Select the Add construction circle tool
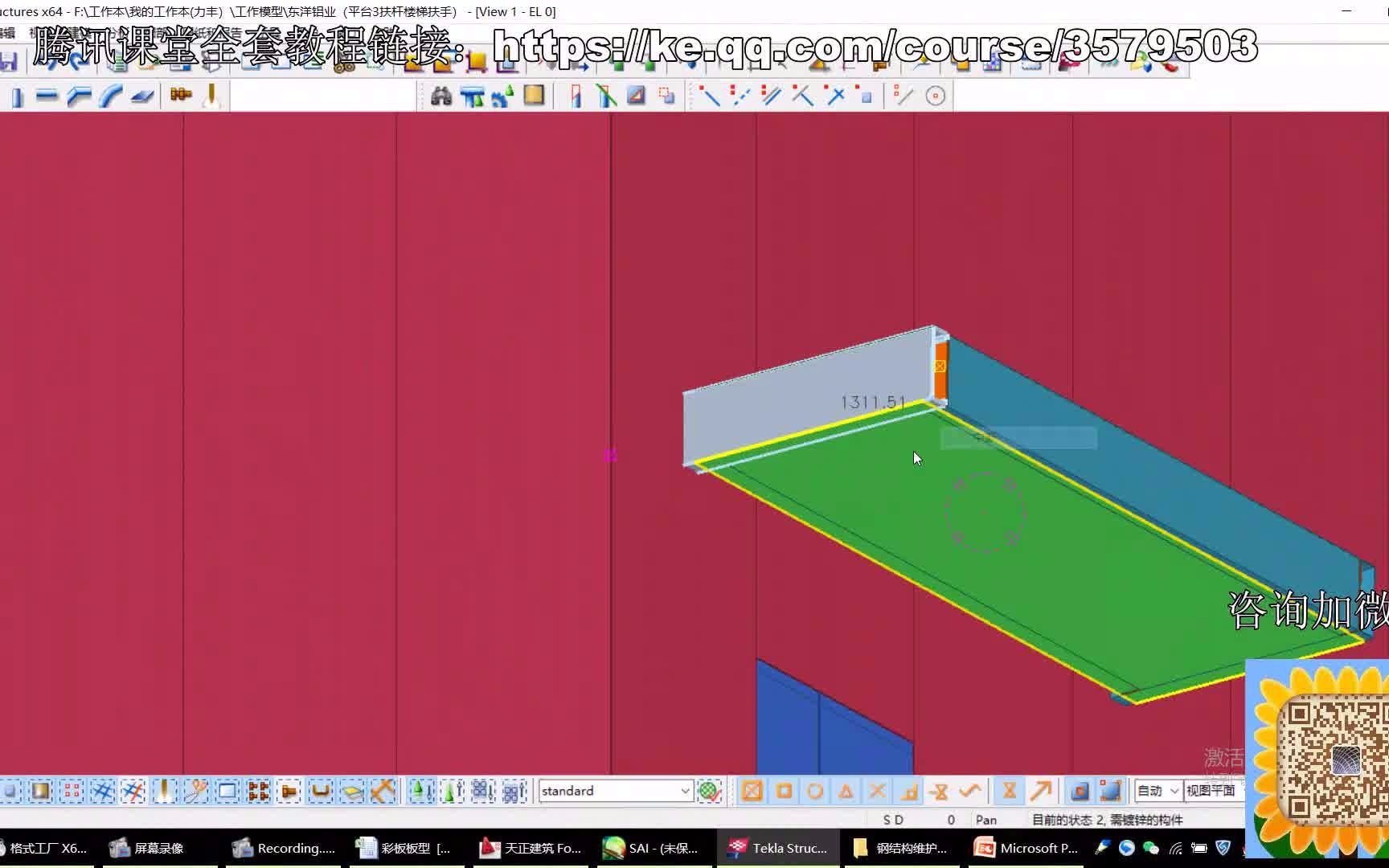 tap(936, 96)
